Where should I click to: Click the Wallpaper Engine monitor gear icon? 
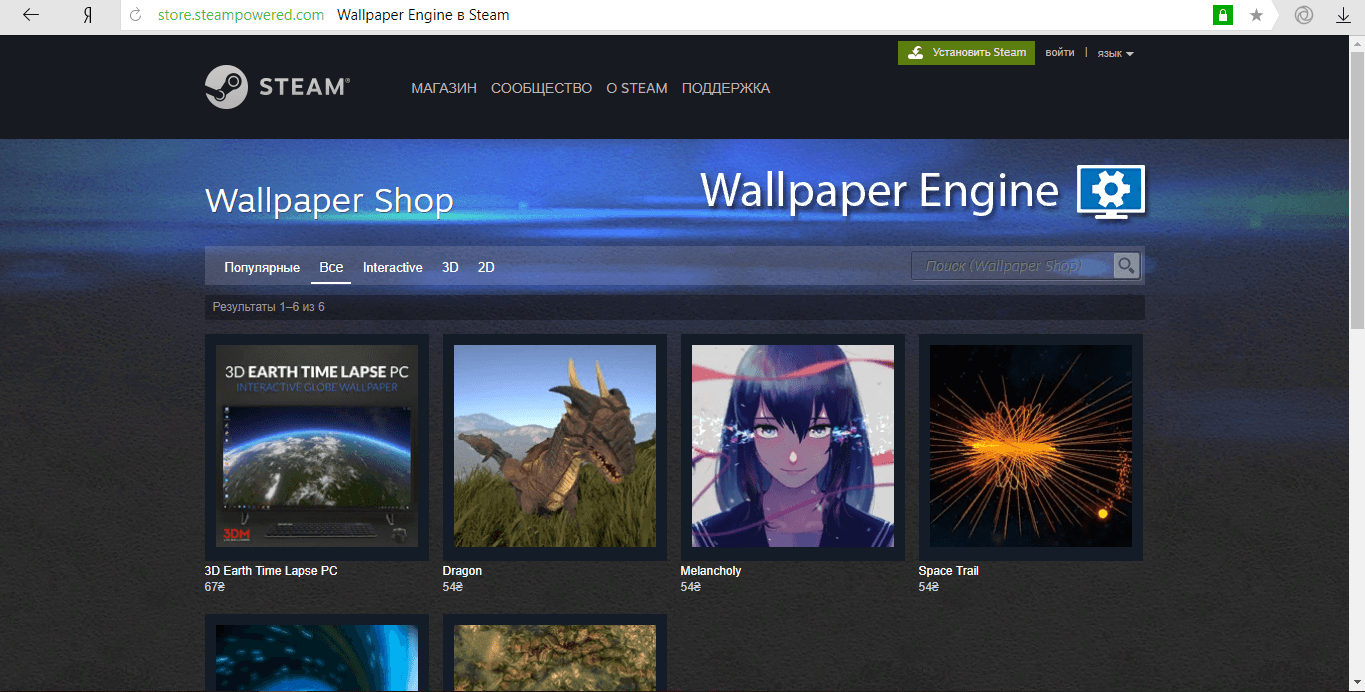[x=1111, y=192]
